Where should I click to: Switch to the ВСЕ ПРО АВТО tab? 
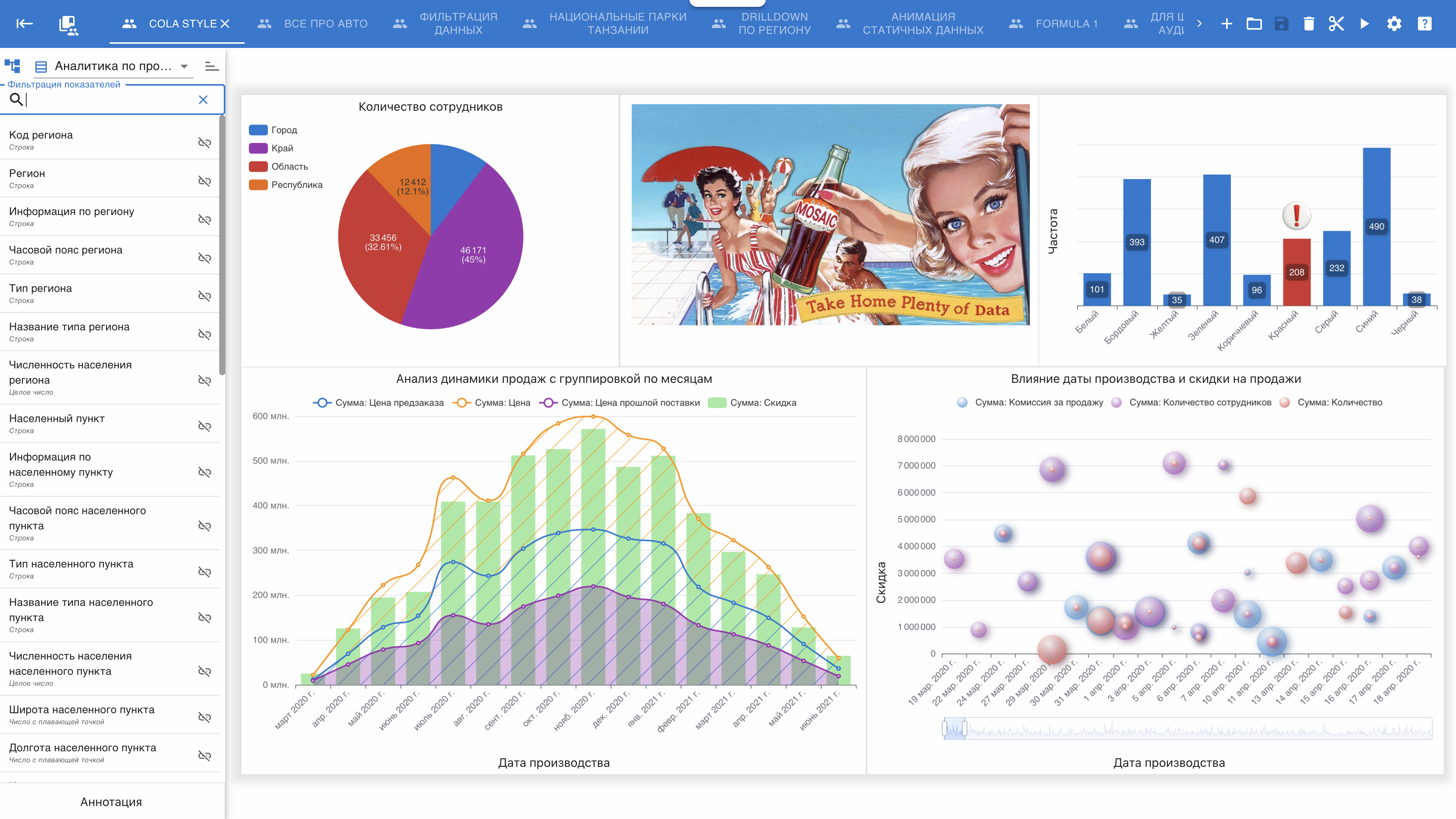tap(312, 24)
